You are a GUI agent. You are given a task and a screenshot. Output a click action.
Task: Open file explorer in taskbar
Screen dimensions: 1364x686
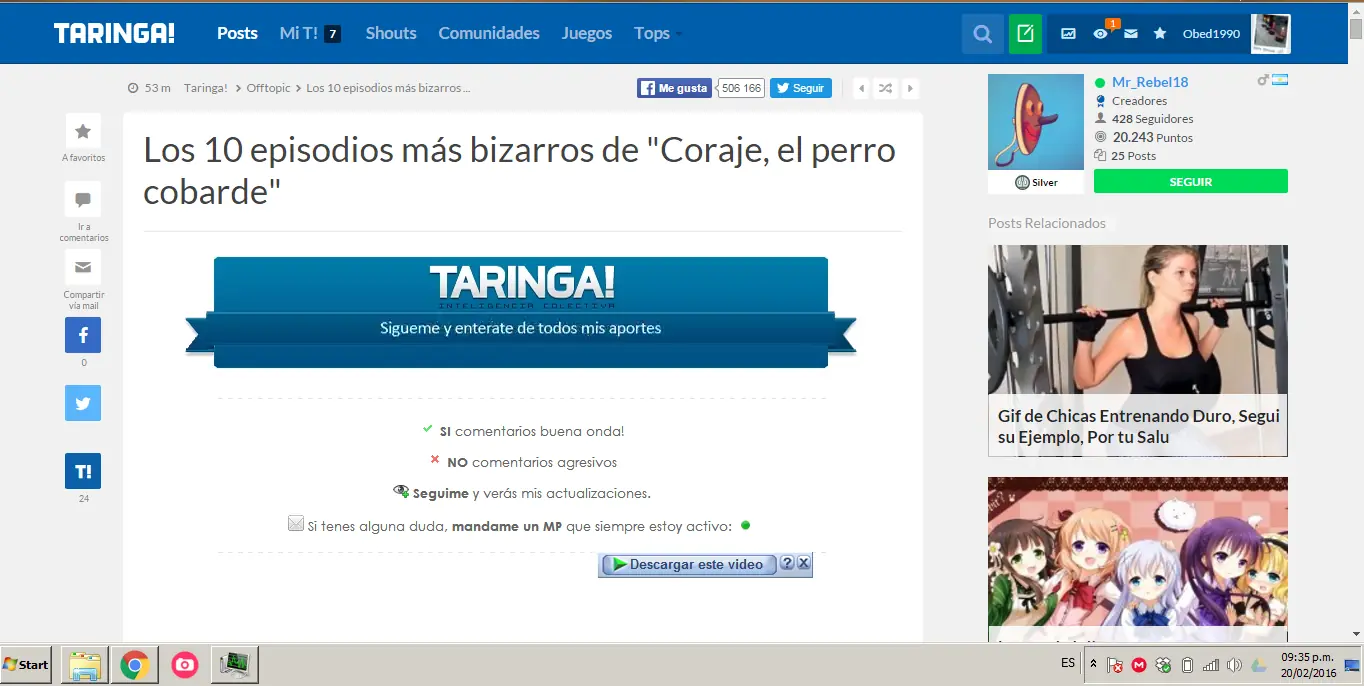click(x=85, y=665)
